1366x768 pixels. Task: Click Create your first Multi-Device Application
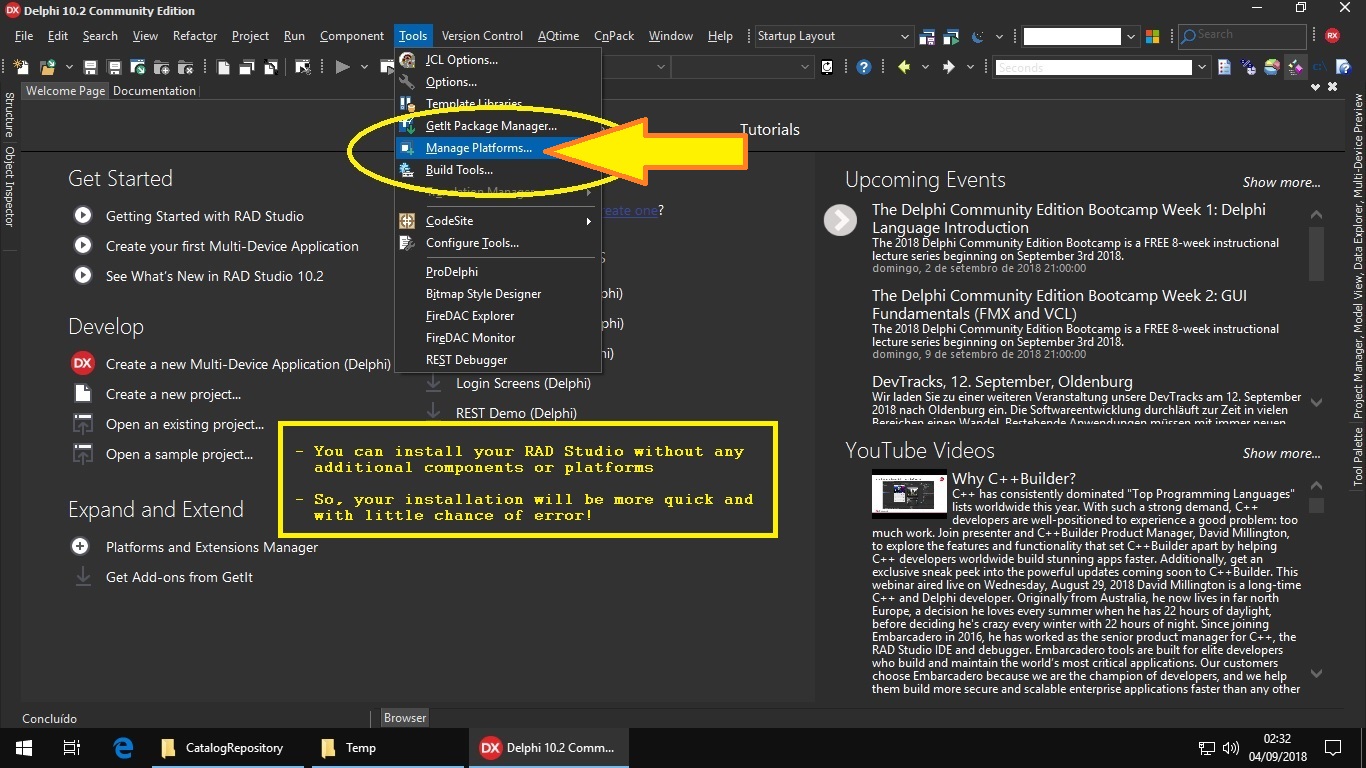pyautogui.click(x=232, y=246)
